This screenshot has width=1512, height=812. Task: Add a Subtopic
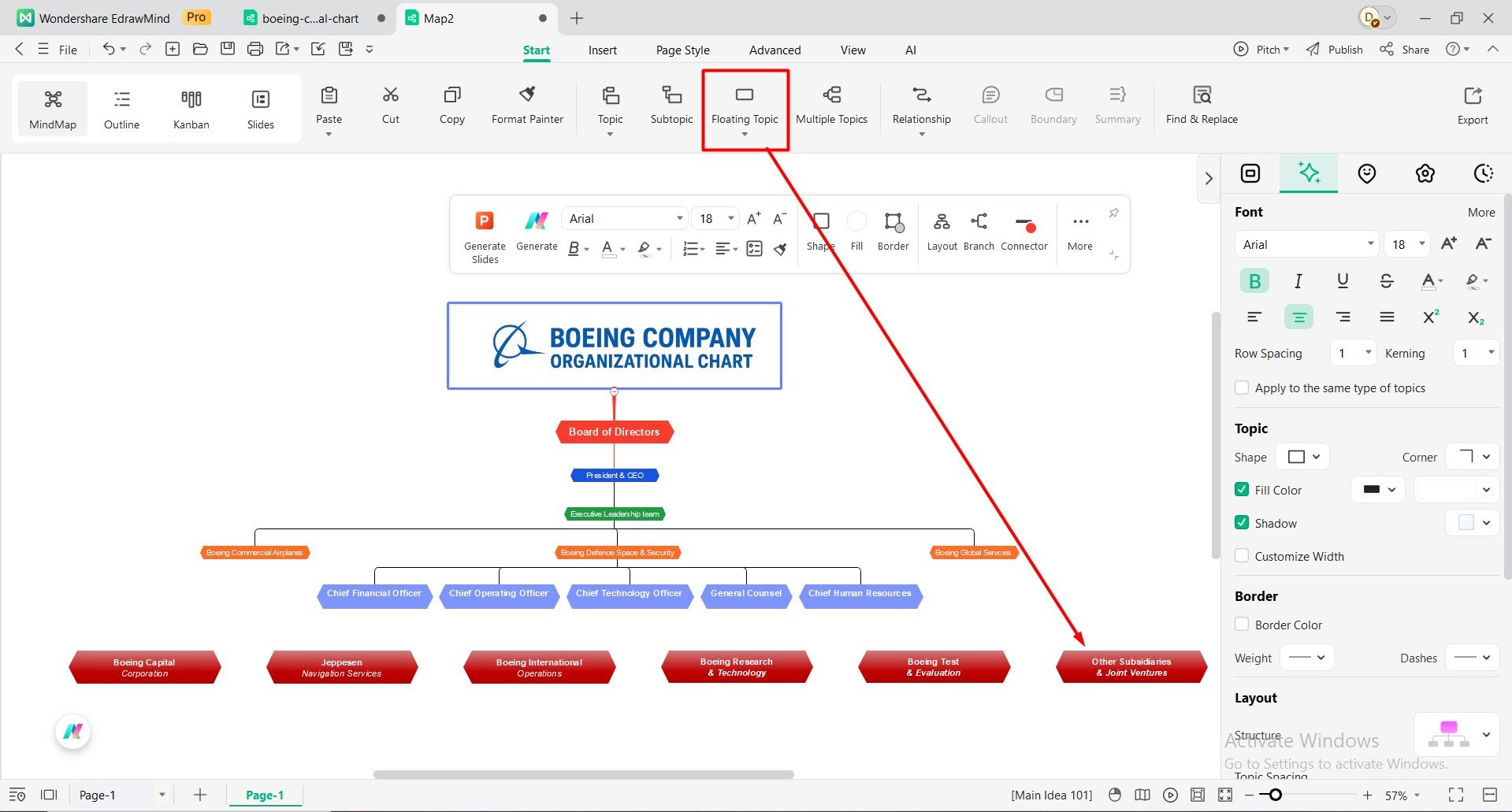[x=671, y=106]
